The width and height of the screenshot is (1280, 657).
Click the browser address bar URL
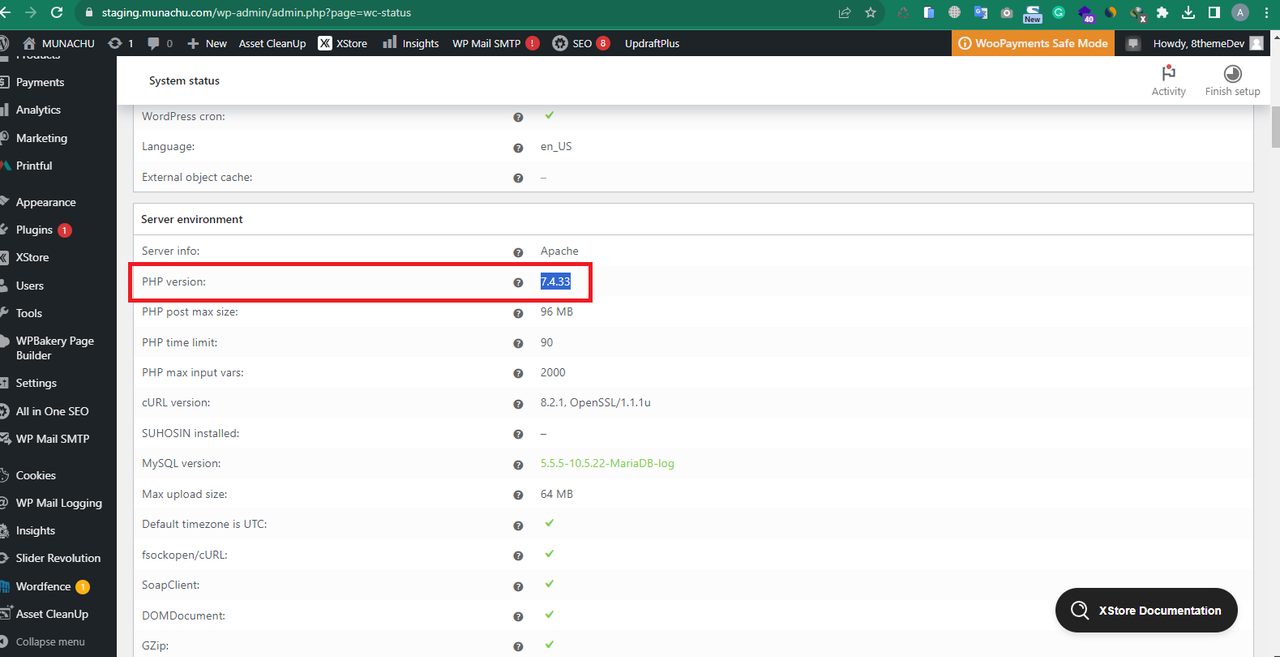256,13
